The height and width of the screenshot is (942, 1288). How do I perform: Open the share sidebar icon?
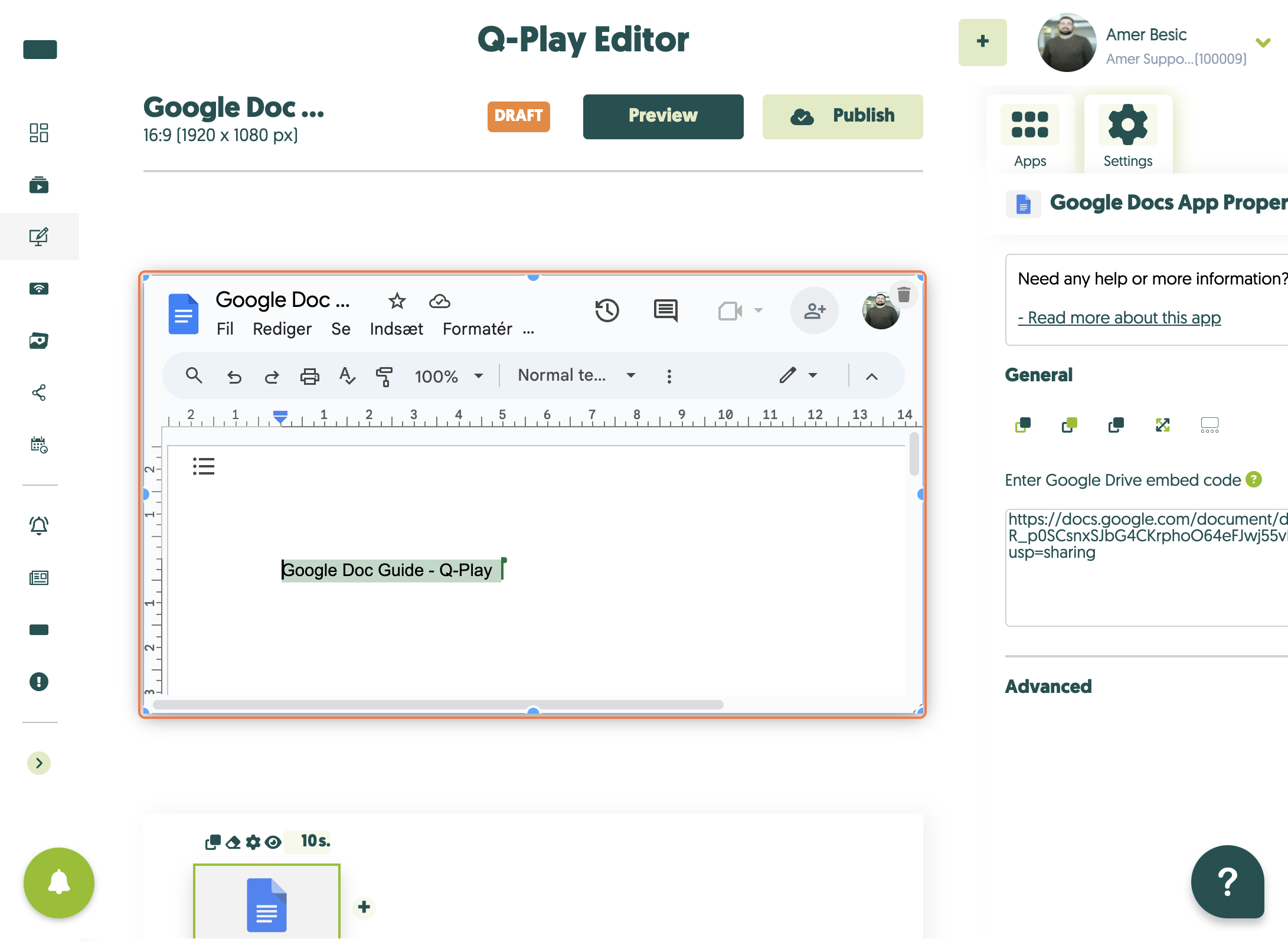coord(39,392)
